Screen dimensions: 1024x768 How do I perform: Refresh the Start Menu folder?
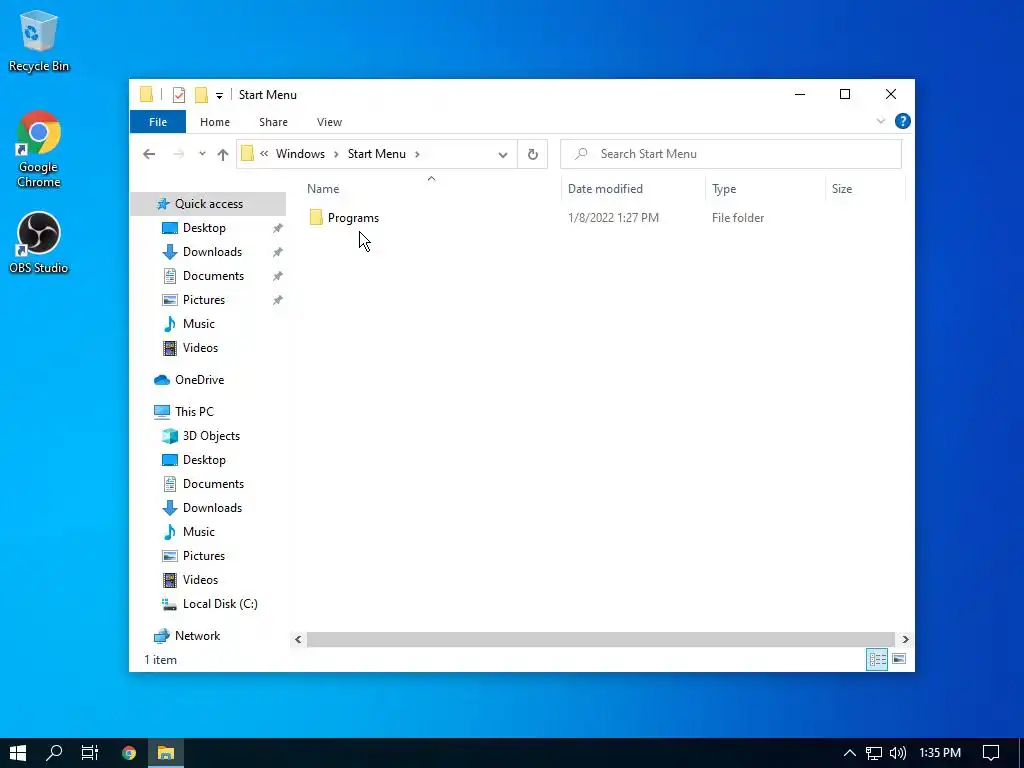tap(533, 154)
